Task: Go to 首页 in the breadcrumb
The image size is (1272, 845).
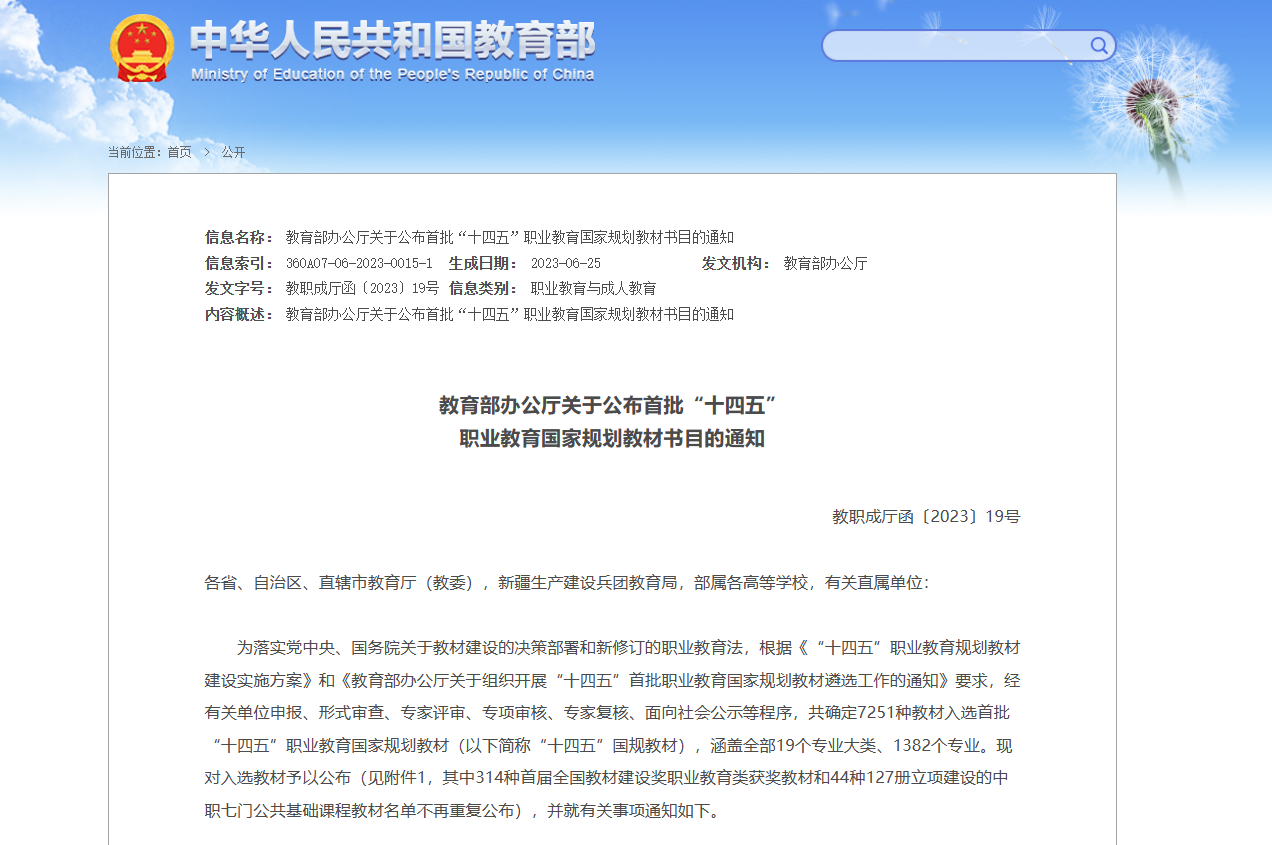Action: pyautogui.click(x=179, y=152)
